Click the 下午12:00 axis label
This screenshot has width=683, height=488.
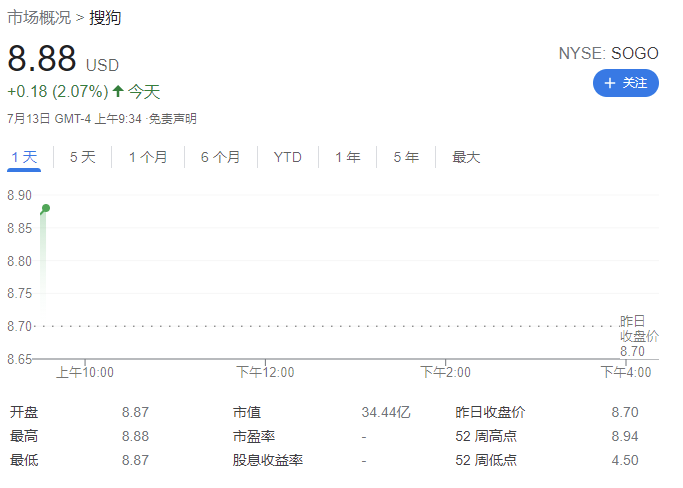click(x=265, y=372)
